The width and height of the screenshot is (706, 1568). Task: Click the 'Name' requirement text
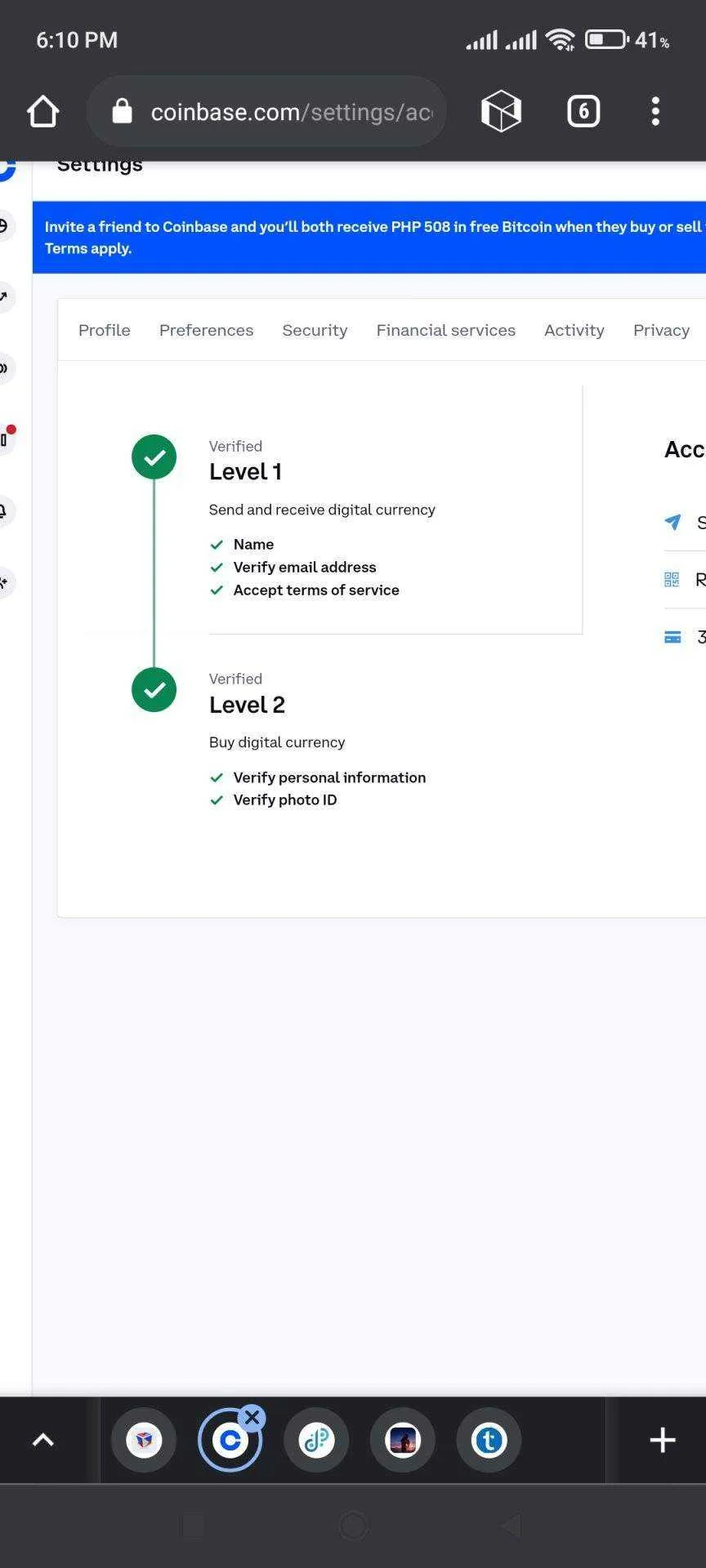coord(253,545)
